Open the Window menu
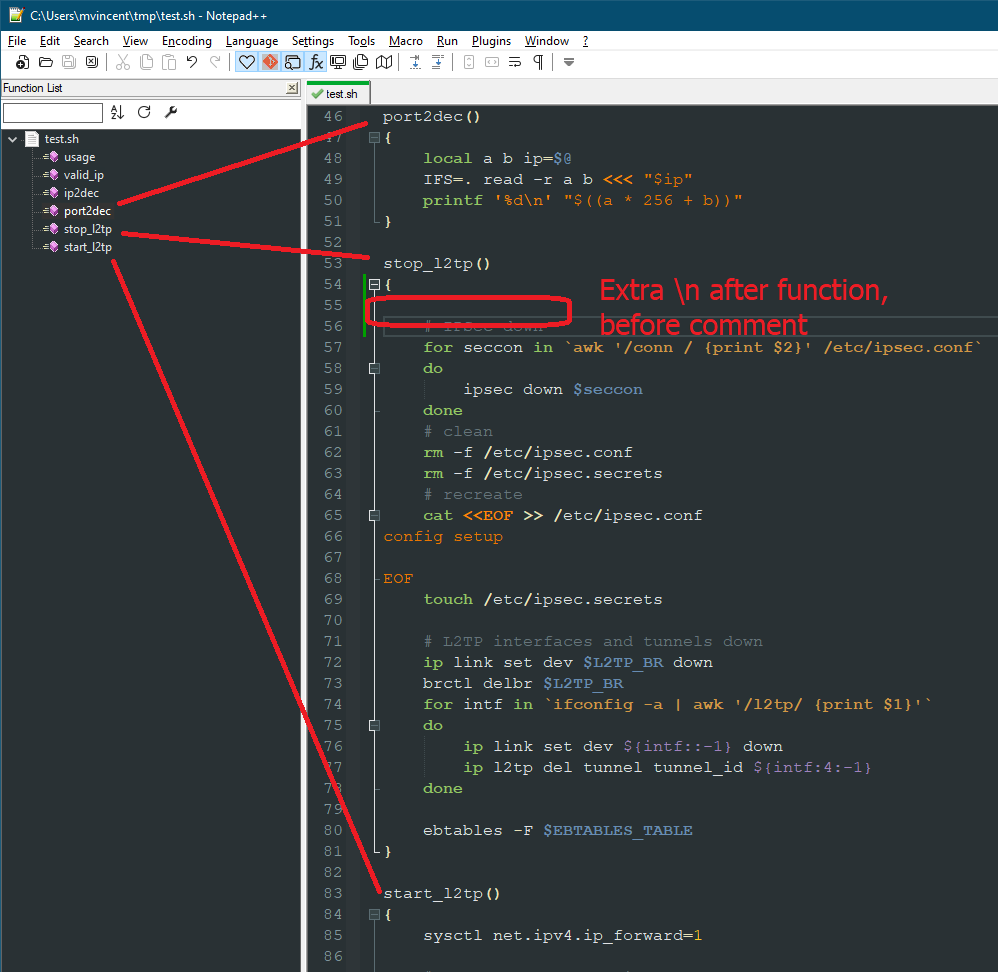 tap(547, 41)
